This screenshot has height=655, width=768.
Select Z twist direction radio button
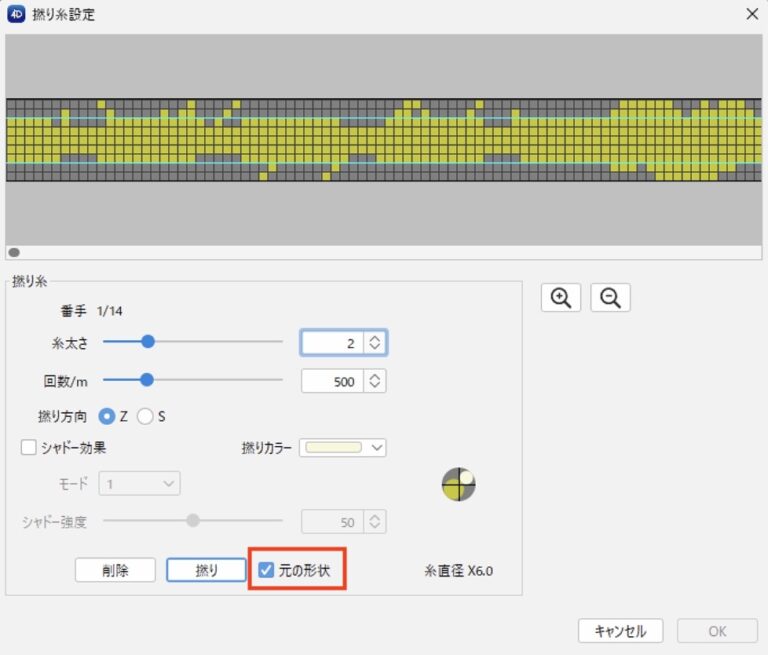click(x=106, y=416)
